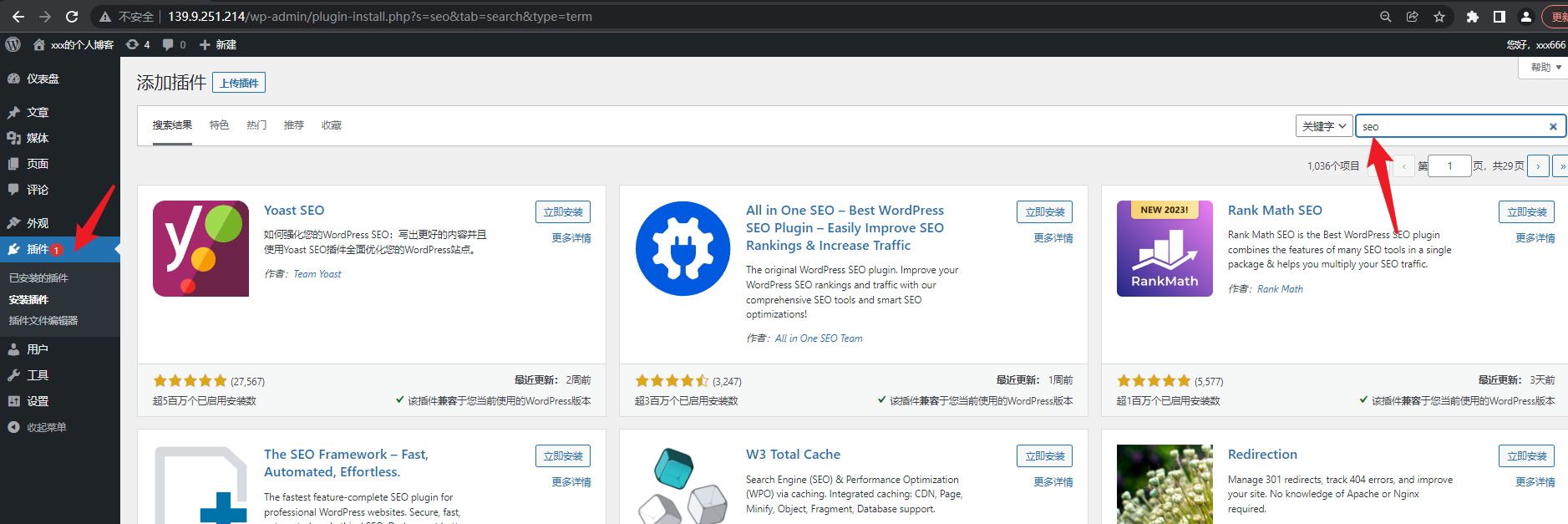Open 外观 appearance menu in sidebar
The image size is (1568, 524).
click(60, 223)
